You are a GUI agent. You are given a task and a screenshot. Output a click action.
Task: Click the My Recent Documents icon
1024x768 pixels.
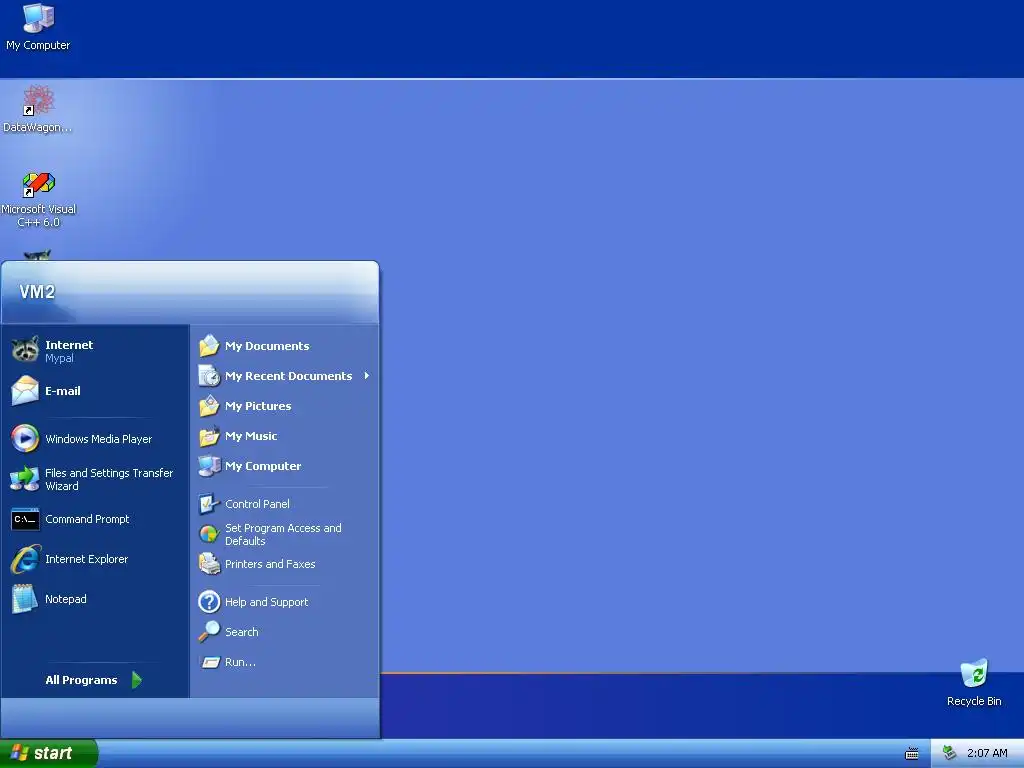click(x=209, y=376)
